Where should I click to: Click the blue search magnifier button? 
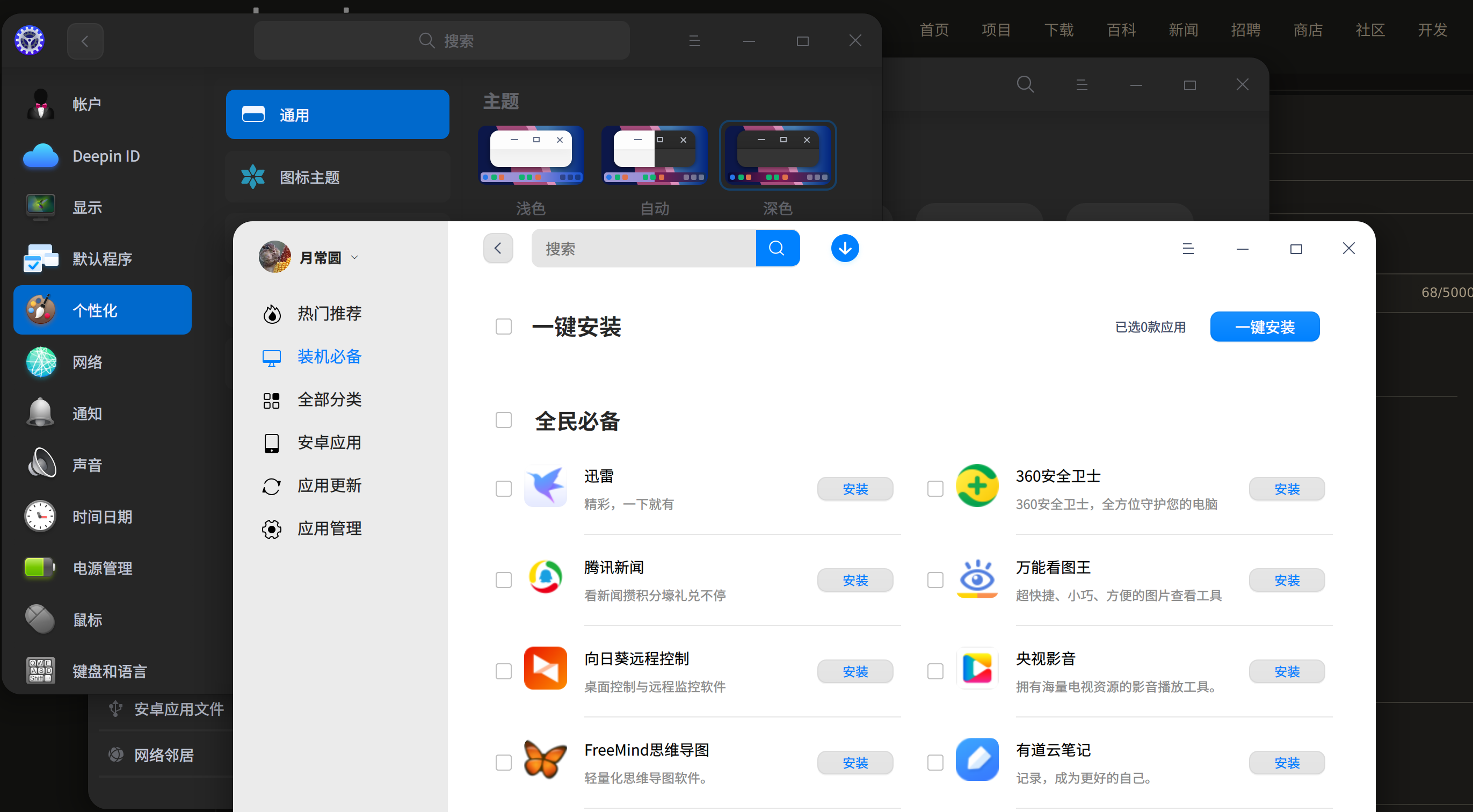[x=777, y=248]
